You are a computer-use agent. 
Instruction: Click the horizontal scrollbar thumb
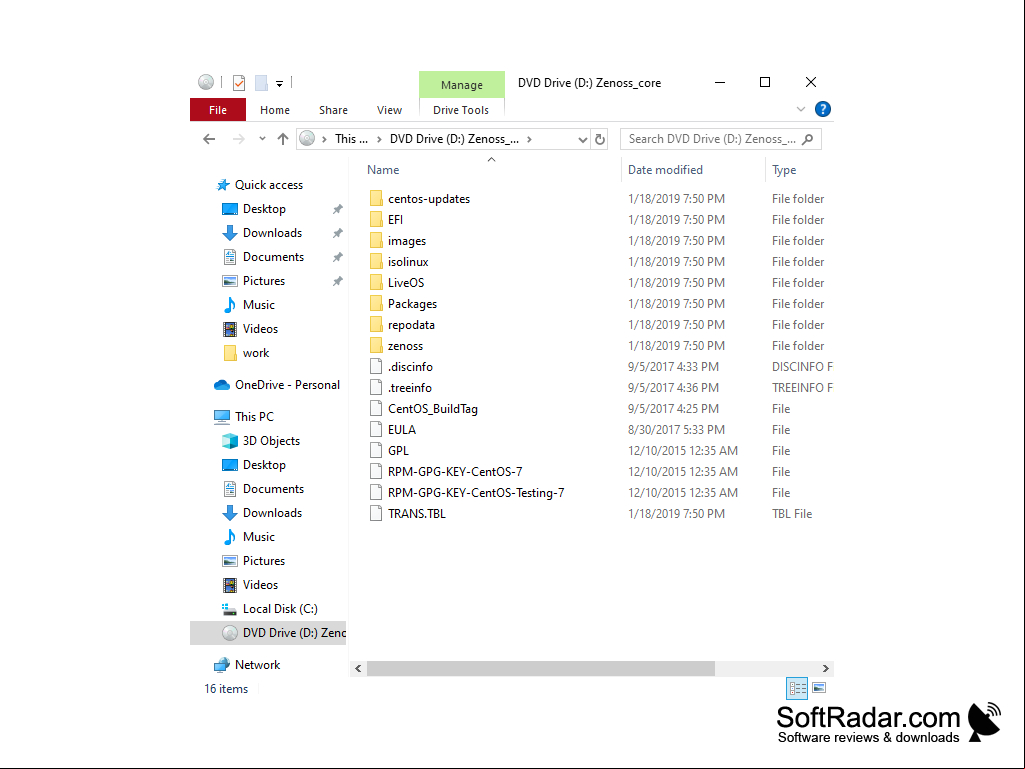tap(541, 668)
